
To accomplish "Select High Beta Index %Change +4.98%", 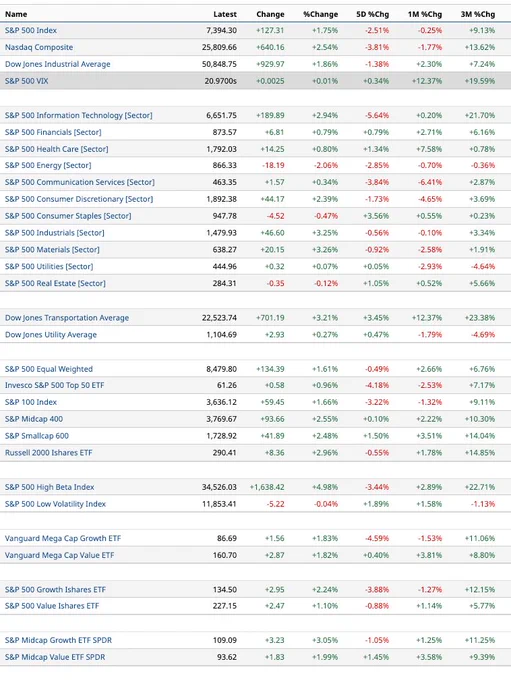I will click(x=325, y=487).
